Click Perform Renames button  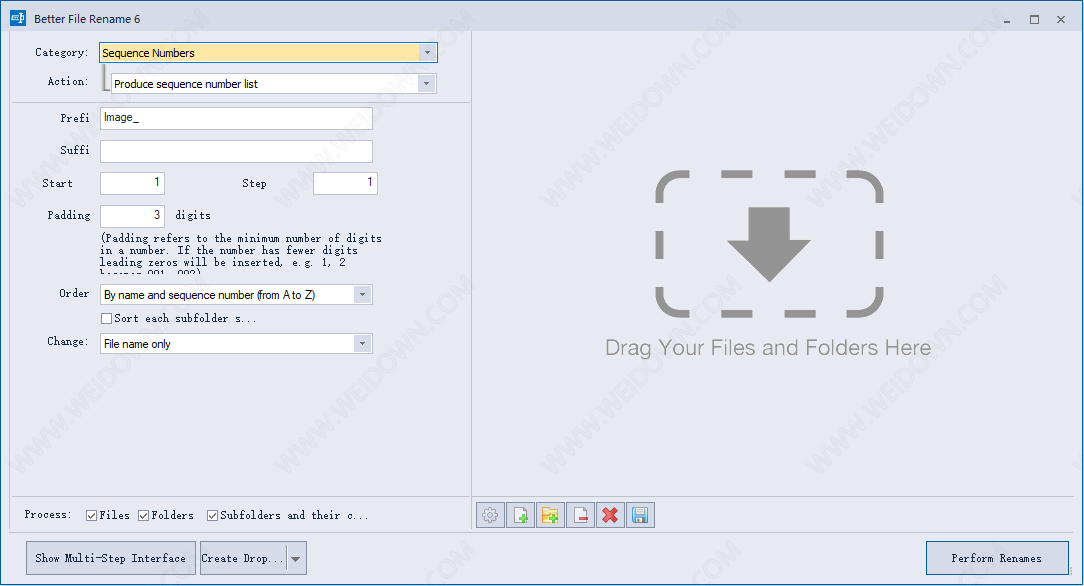(997, 558)
